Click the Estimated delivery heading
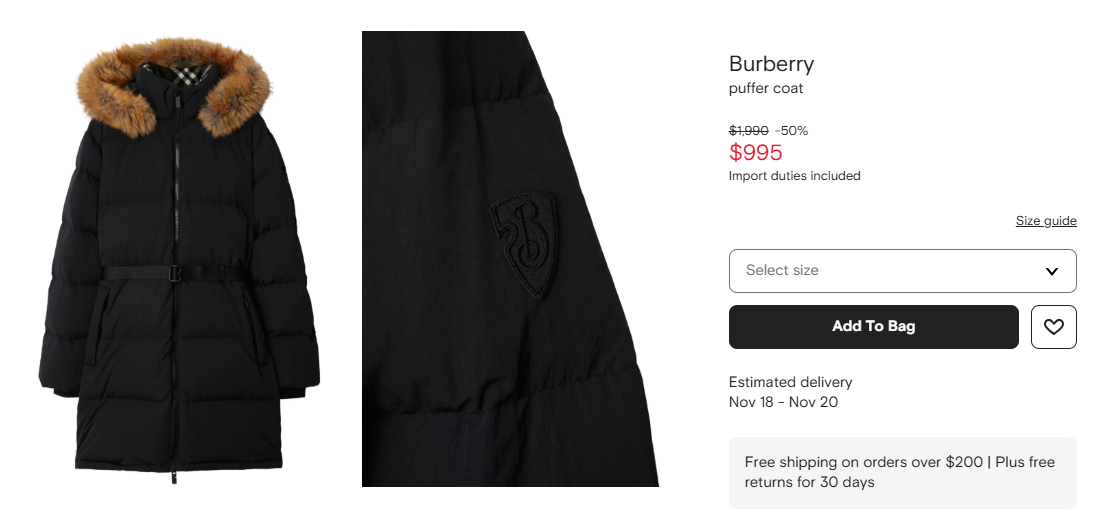 790,382
